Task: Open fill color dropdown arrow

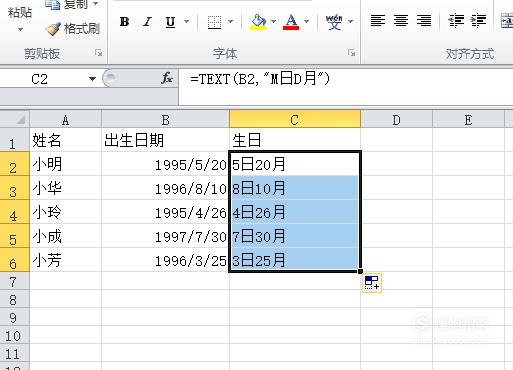Action: [273, 22]
